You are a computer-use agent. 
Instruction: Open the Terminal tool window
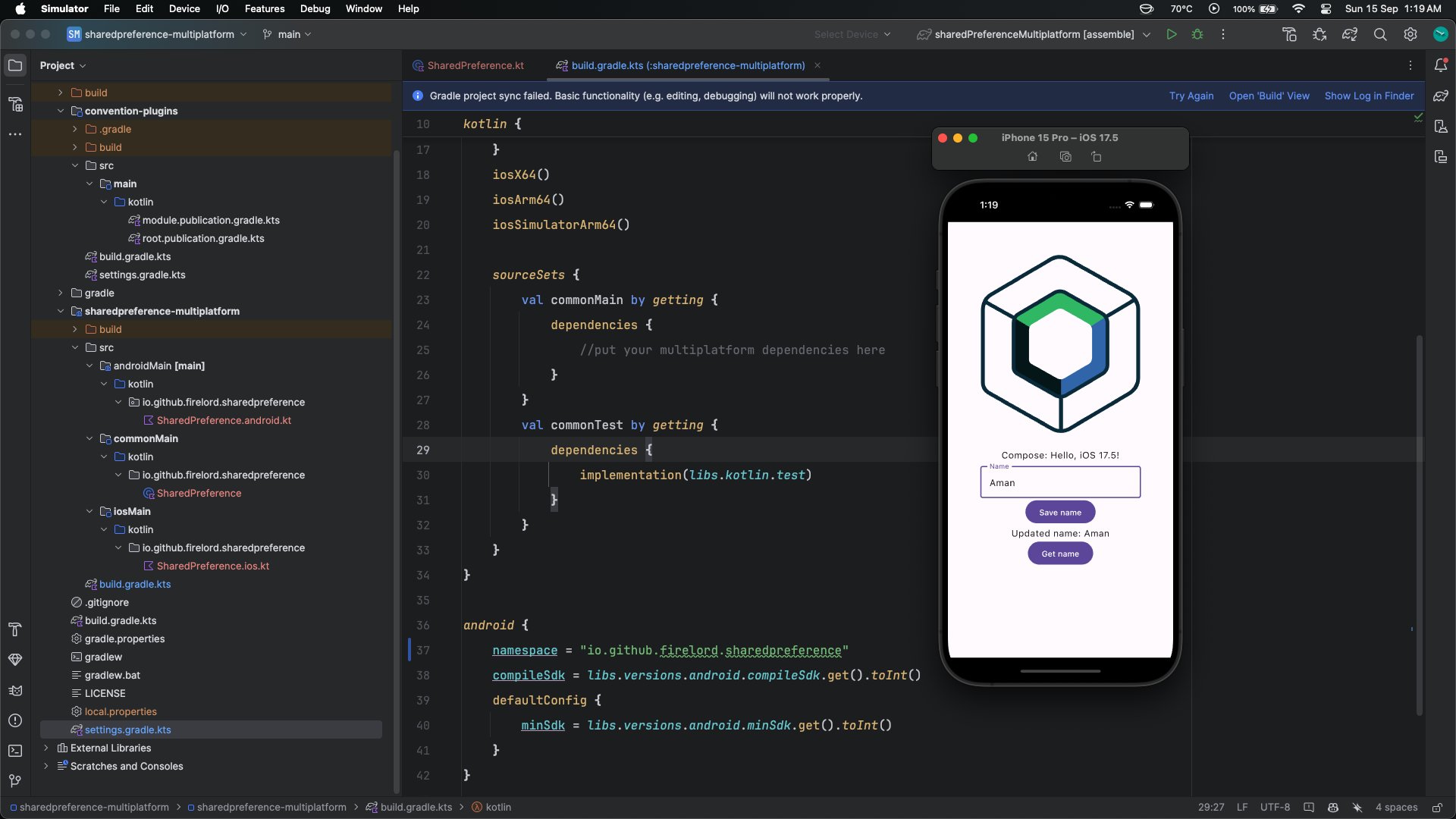pos(15,750)
